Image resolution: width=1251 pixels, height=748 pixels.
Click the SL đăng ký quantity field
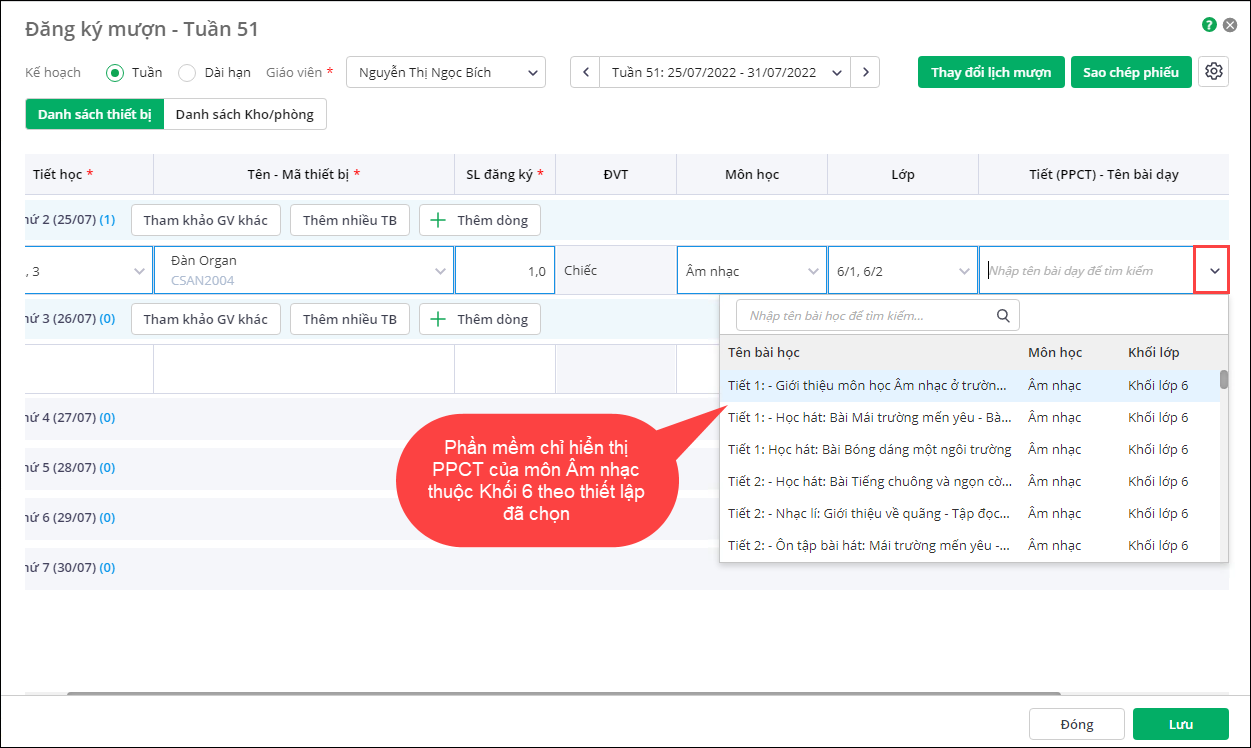[x=505, y=270]
